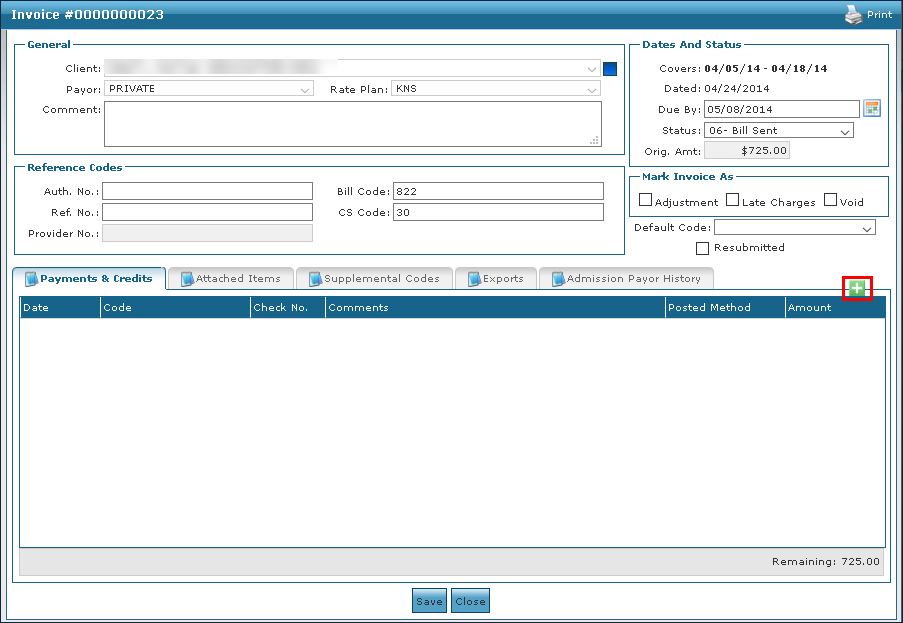Screen dimensions: 903x623
Task: Click the Admission Payor History tab icon
Action: (x=558, y=279)
